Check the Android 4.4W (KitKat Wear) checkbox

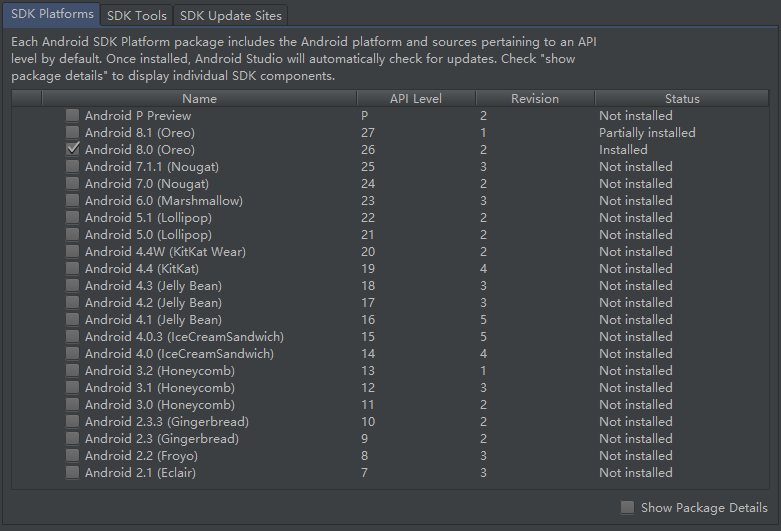(x=73, y=252)
